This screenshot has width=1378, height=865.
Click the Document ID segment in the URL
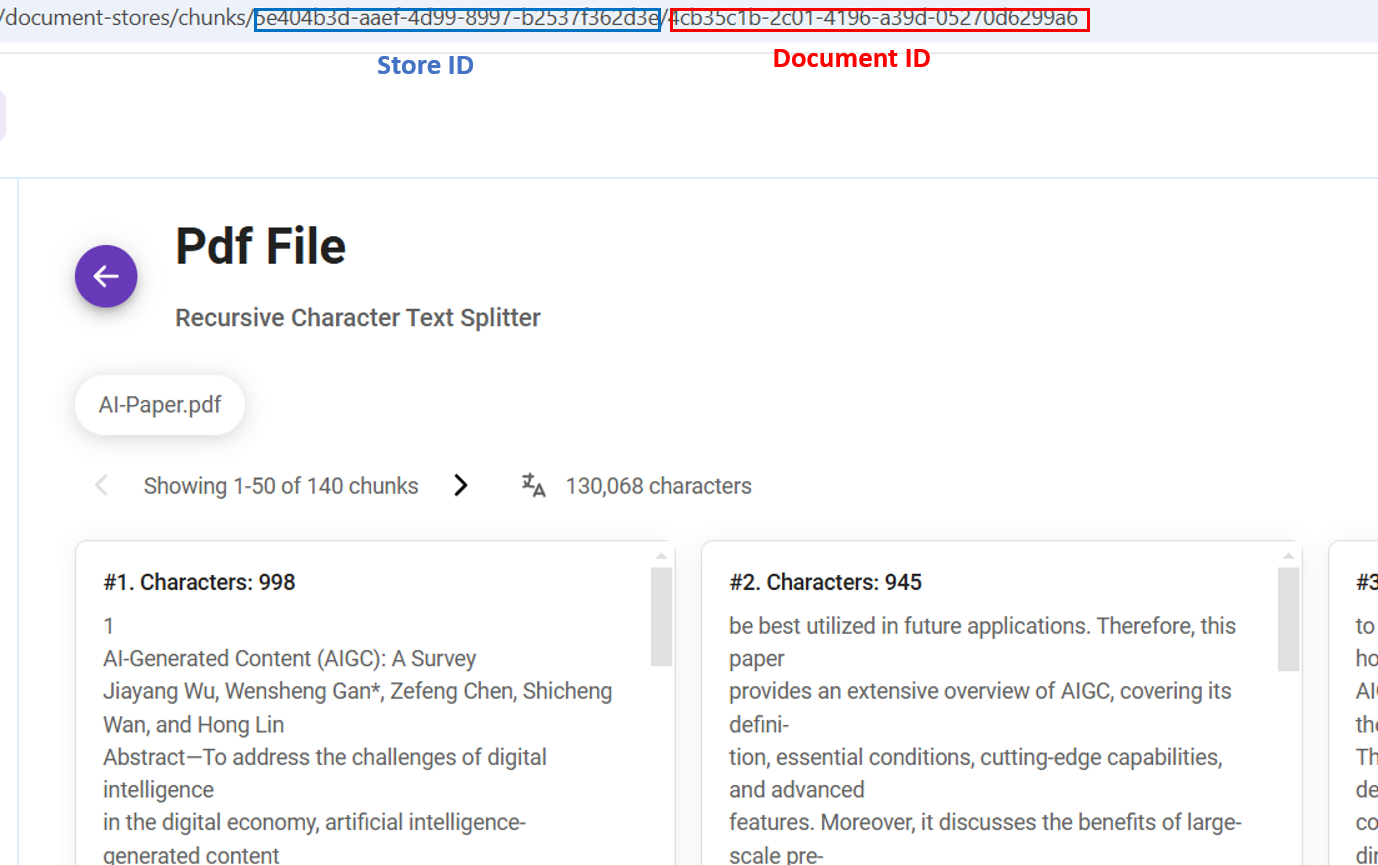tap(878, 18)
